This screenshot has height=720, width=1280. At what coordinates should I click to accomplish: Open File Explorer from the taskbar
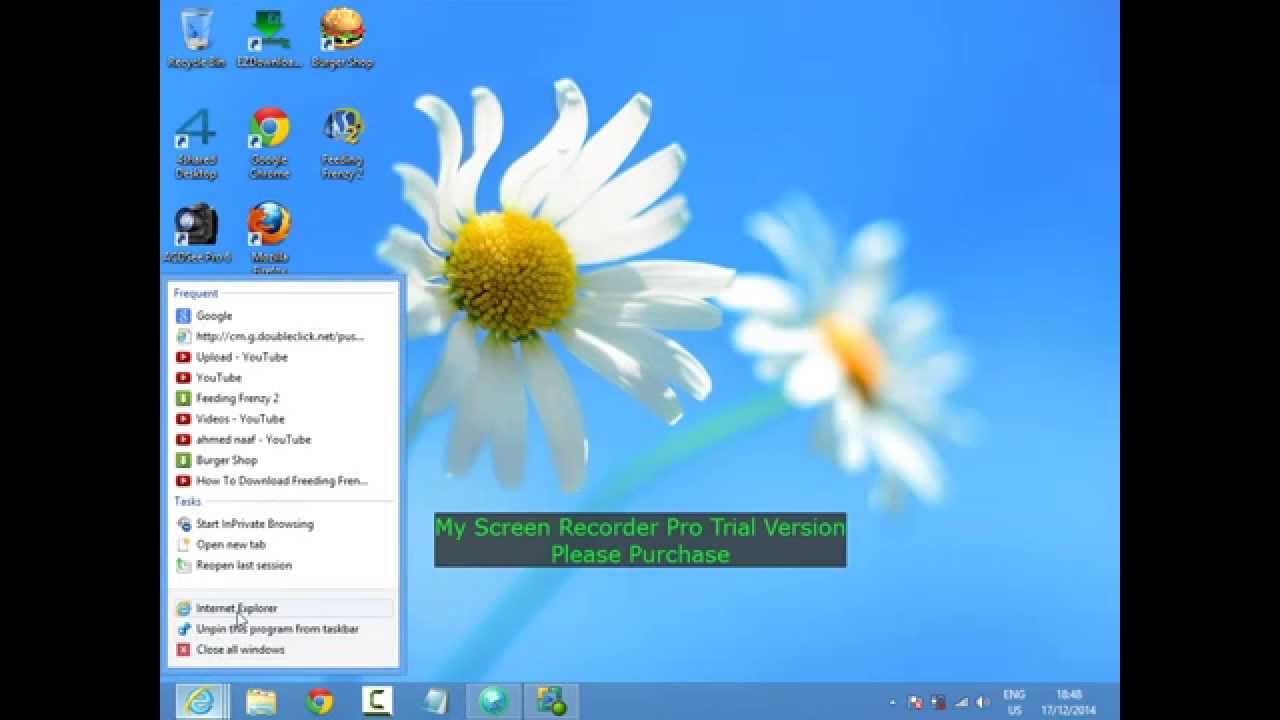point(260,701)
